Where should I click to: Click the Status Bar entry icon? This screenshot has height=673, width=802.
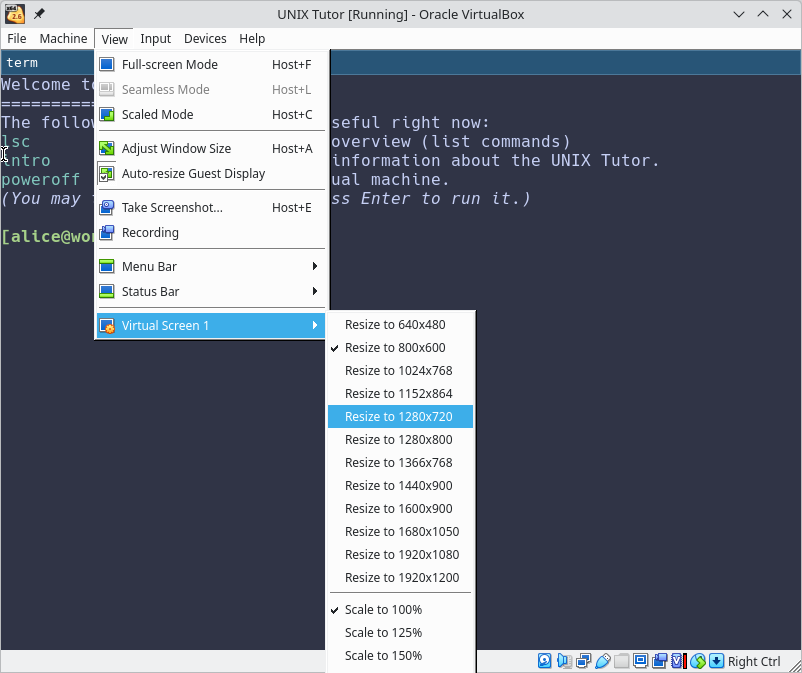106,291
